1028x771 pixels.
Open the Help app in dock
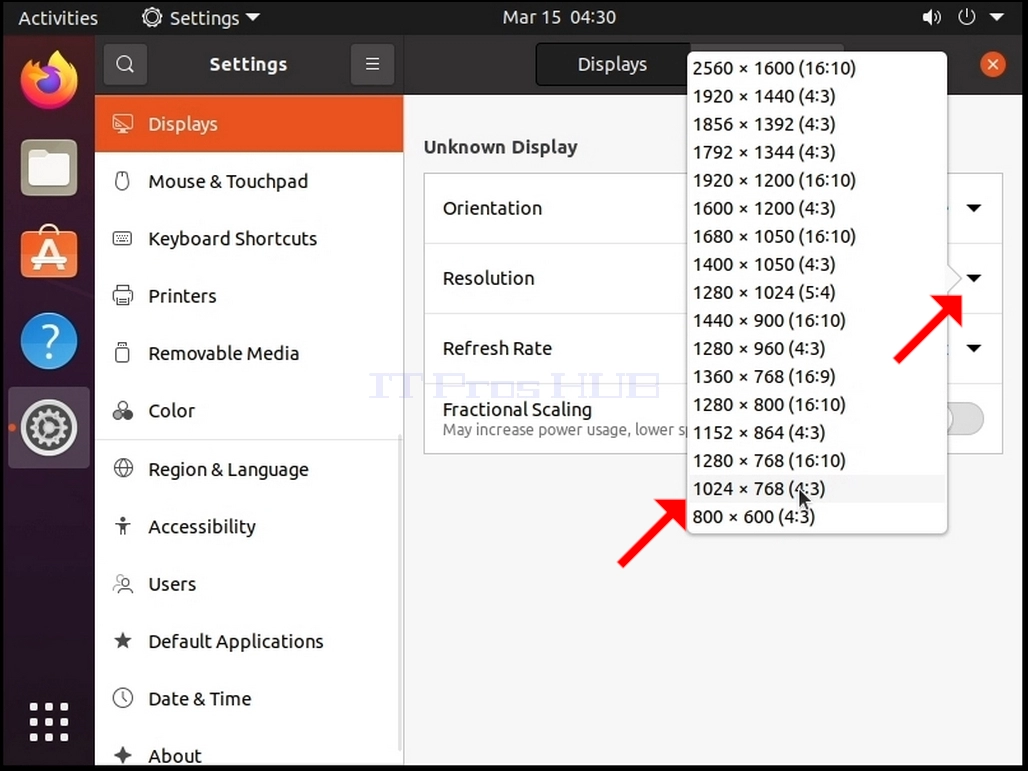(49, 341)
